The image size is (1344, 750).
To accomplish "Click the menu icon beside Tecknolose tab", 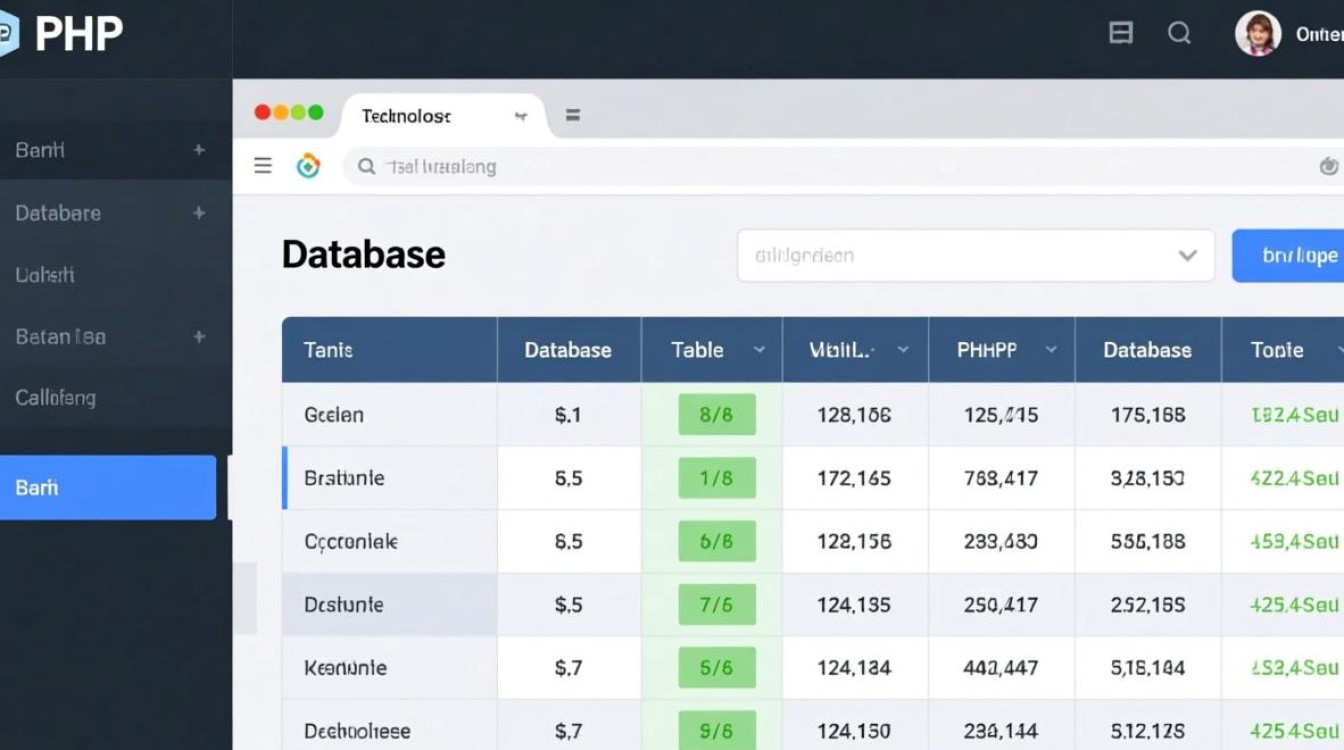I will pos(573,116).
